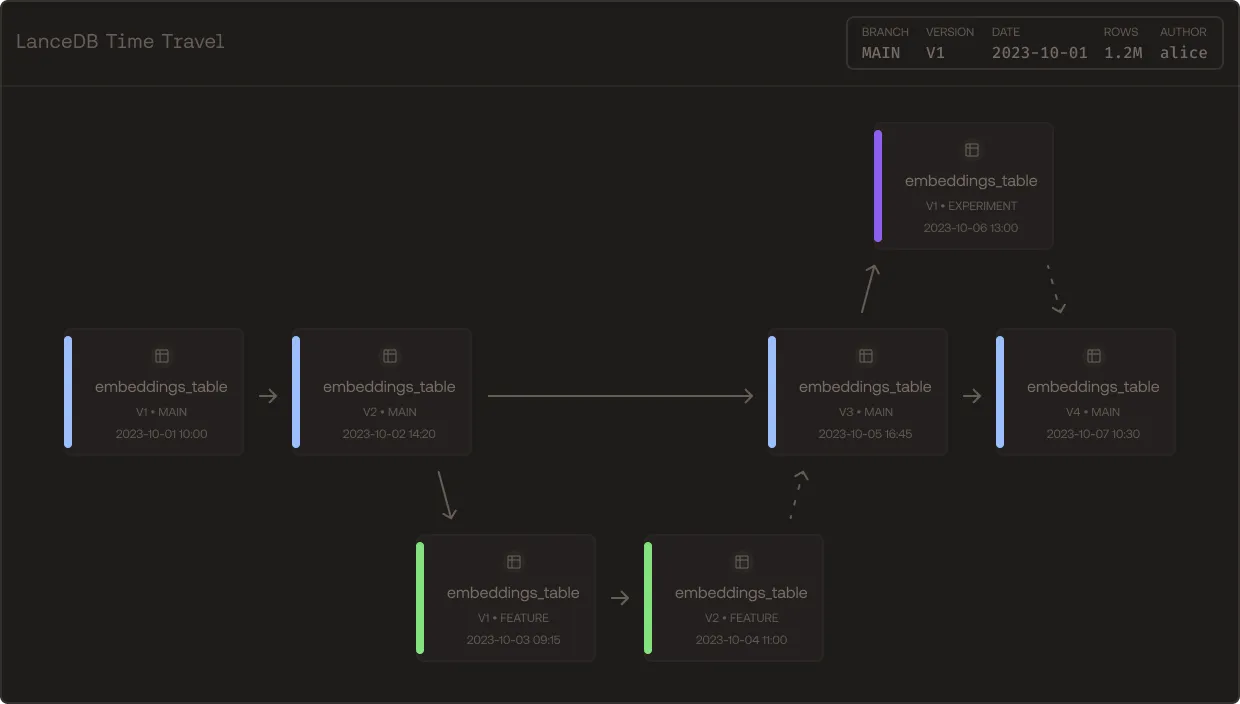Click table icon on V4 MAIN node
Screen dimensions: 1240x704
pos(1094,356)
